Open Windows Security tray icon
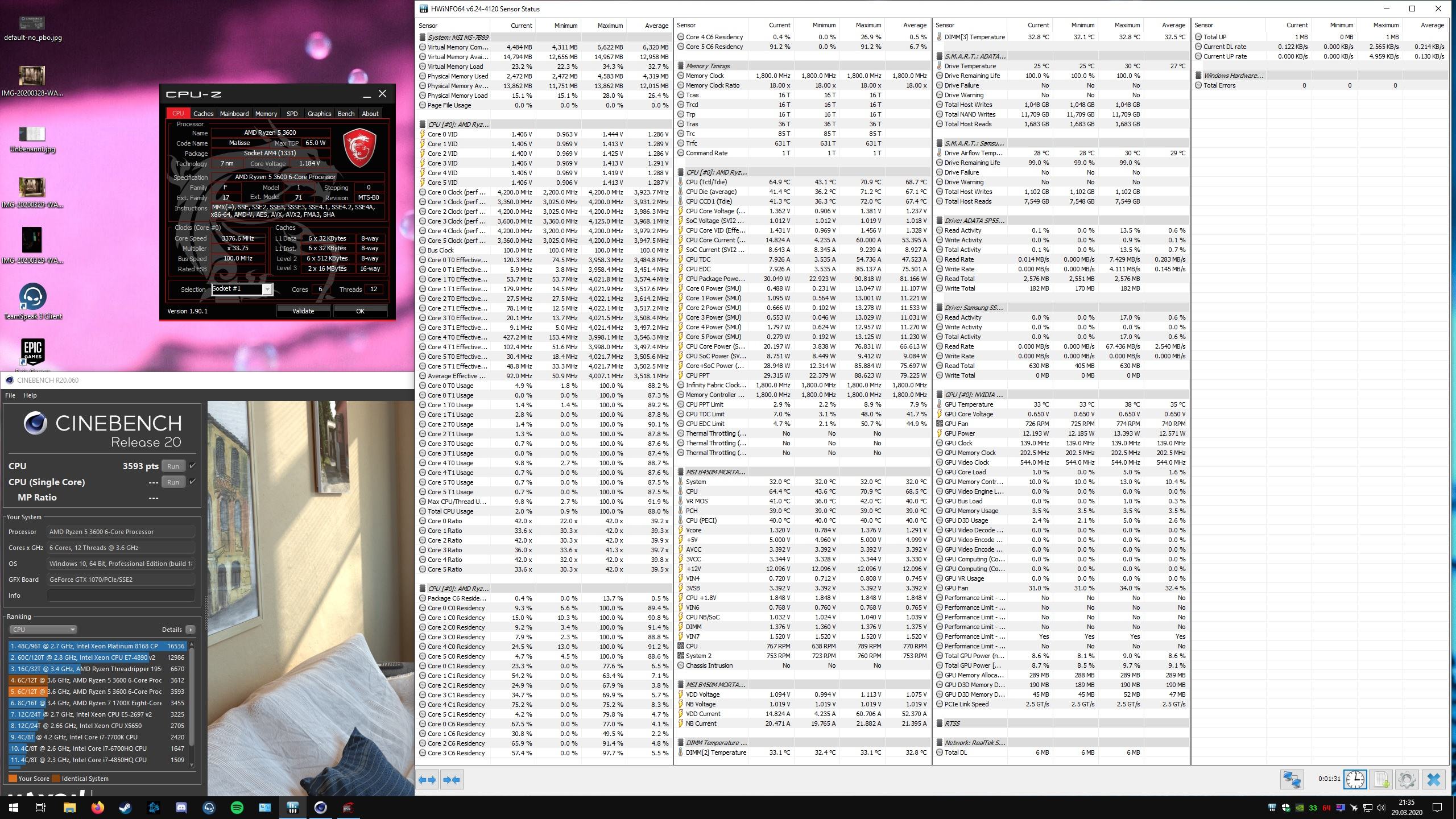1456x819 pixels. pyautogui.click(x=1286, y=808)
